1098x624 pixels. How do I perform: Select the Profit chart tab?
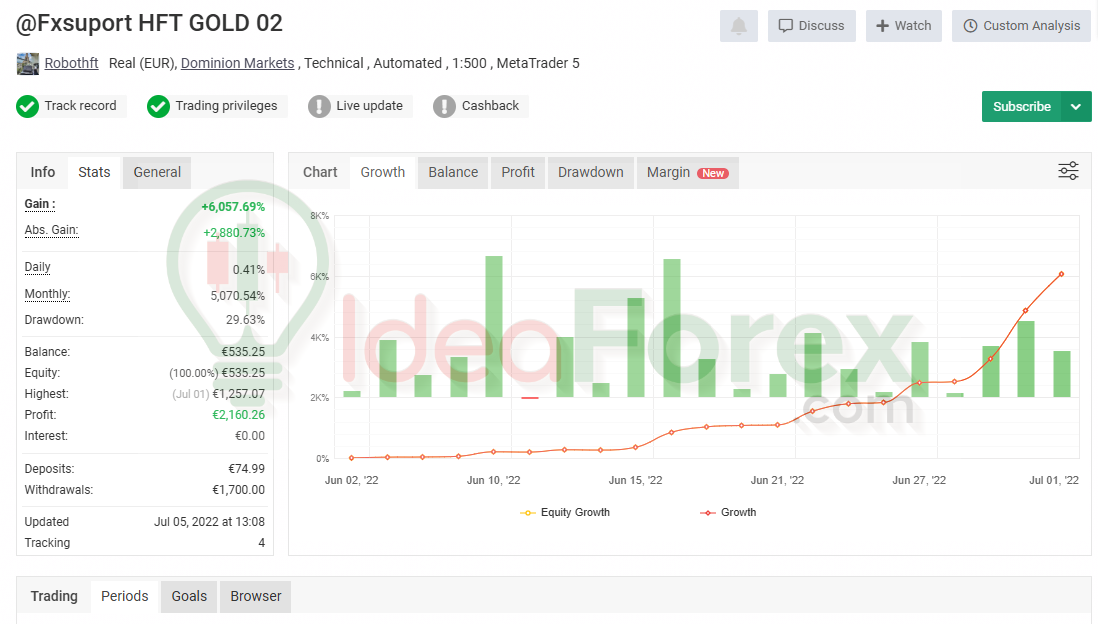[x=518, y=172]
